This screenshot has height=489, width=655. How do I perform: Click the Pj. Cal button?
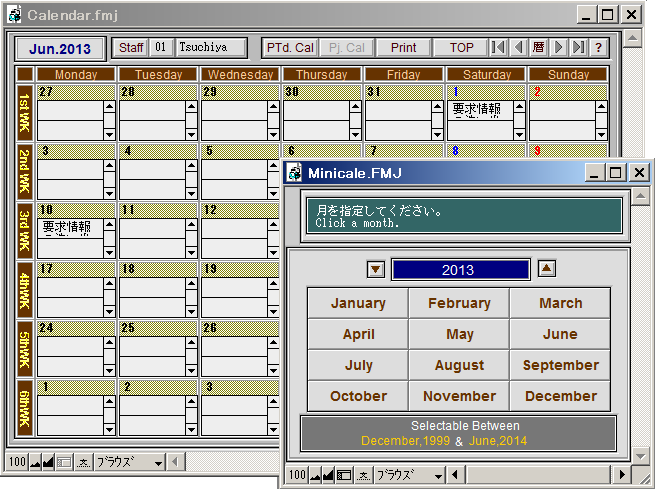click(x=347, y=47)
